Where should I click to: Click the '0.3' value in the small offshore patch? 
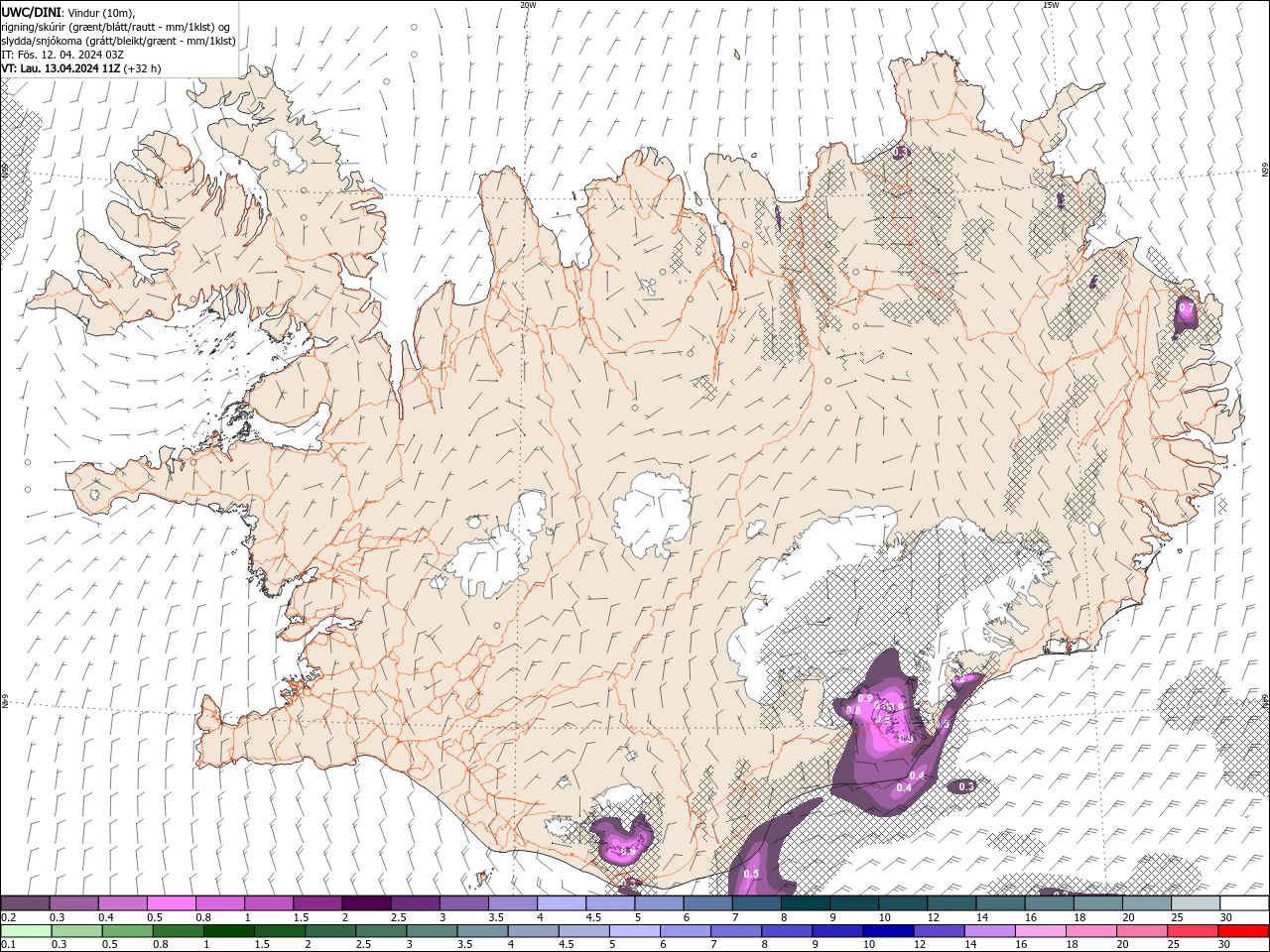[x=966, y=786]
